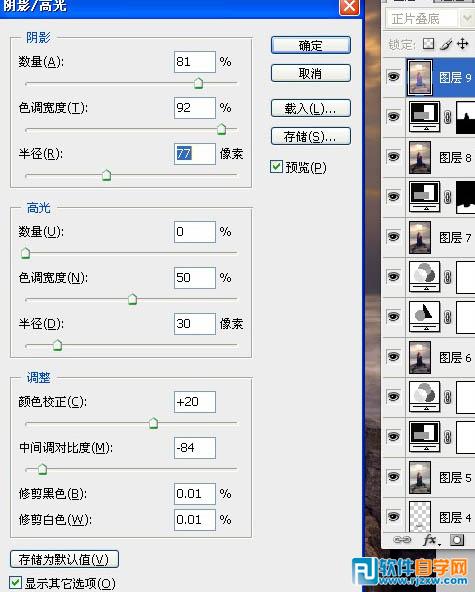Click chain icon on triangle adjustment layer
Viewport: 475px width, 592px height.
point(448,317)
